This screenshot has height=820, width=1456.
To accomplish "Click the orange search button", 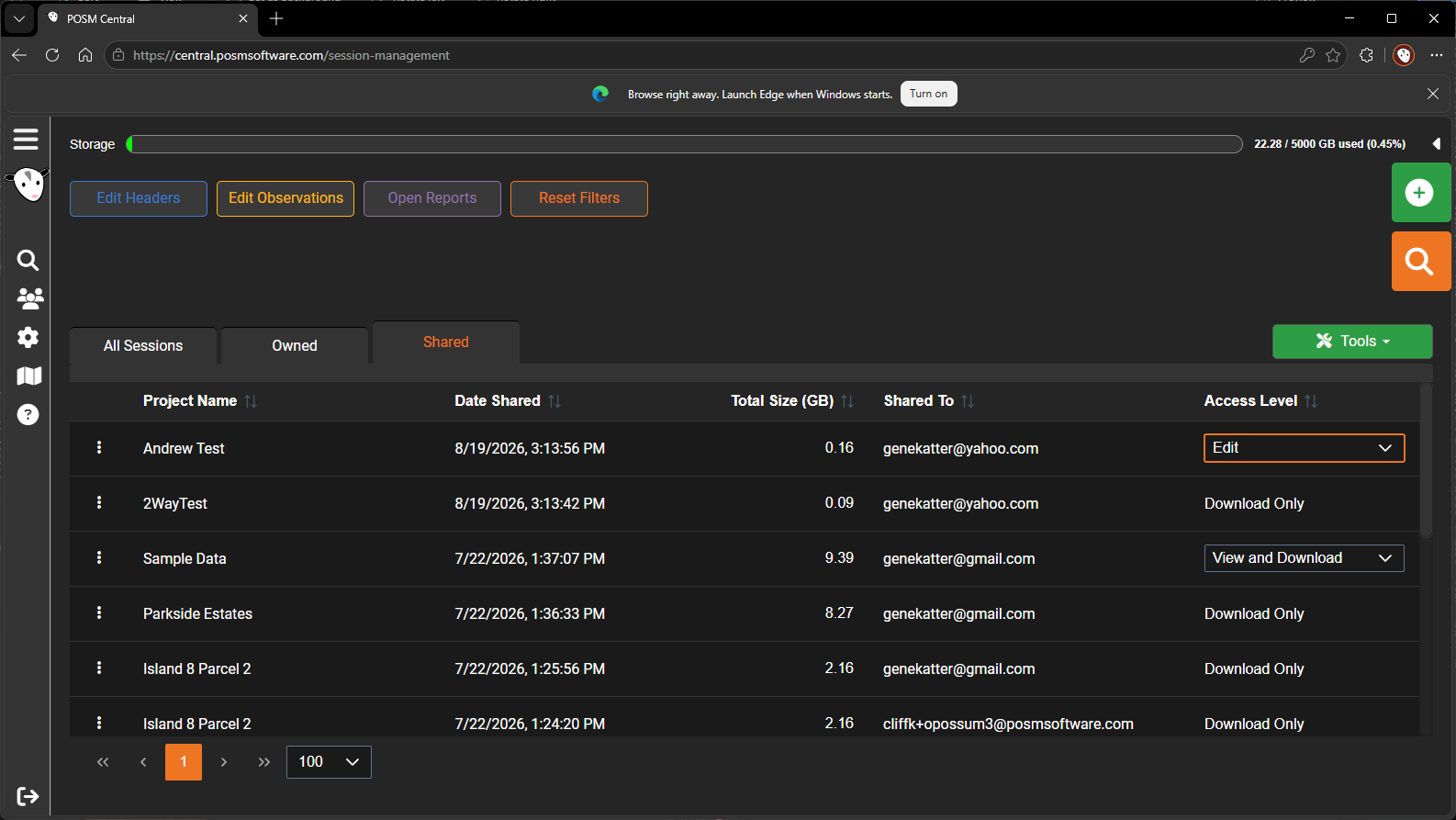I will pos(1420,262).
